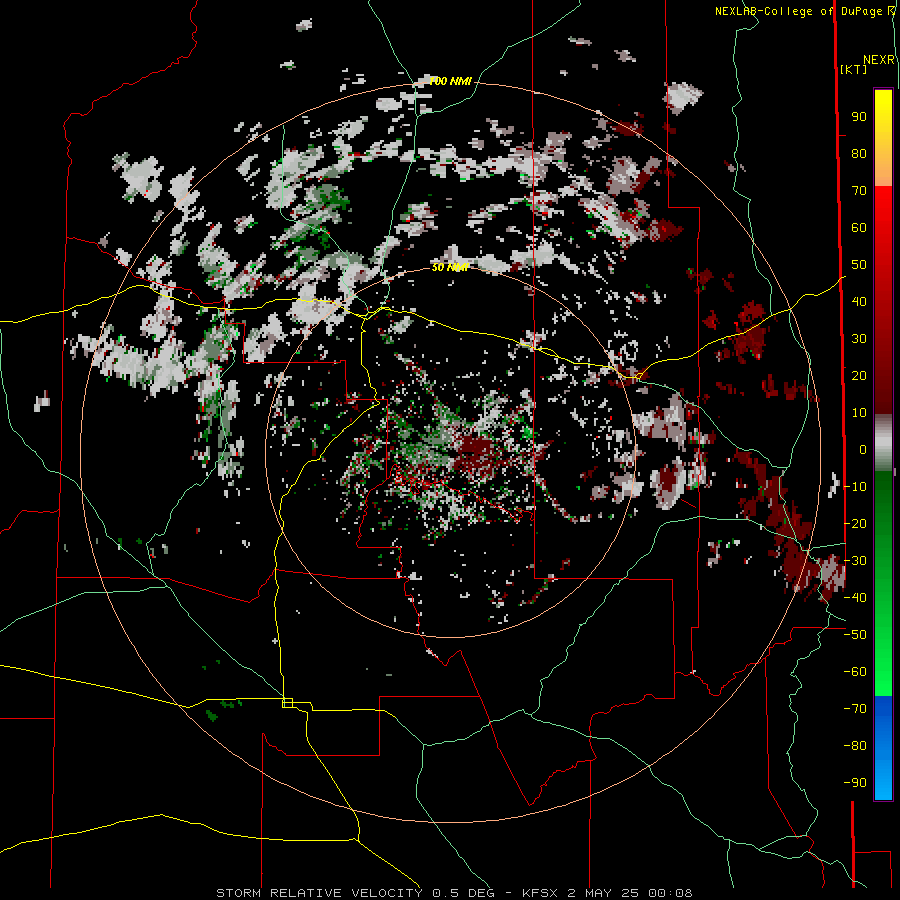This screenshot has width=900, height=900.
Task: Click the -20 value on the velocity scale
Action: click(x=855, y=524)
